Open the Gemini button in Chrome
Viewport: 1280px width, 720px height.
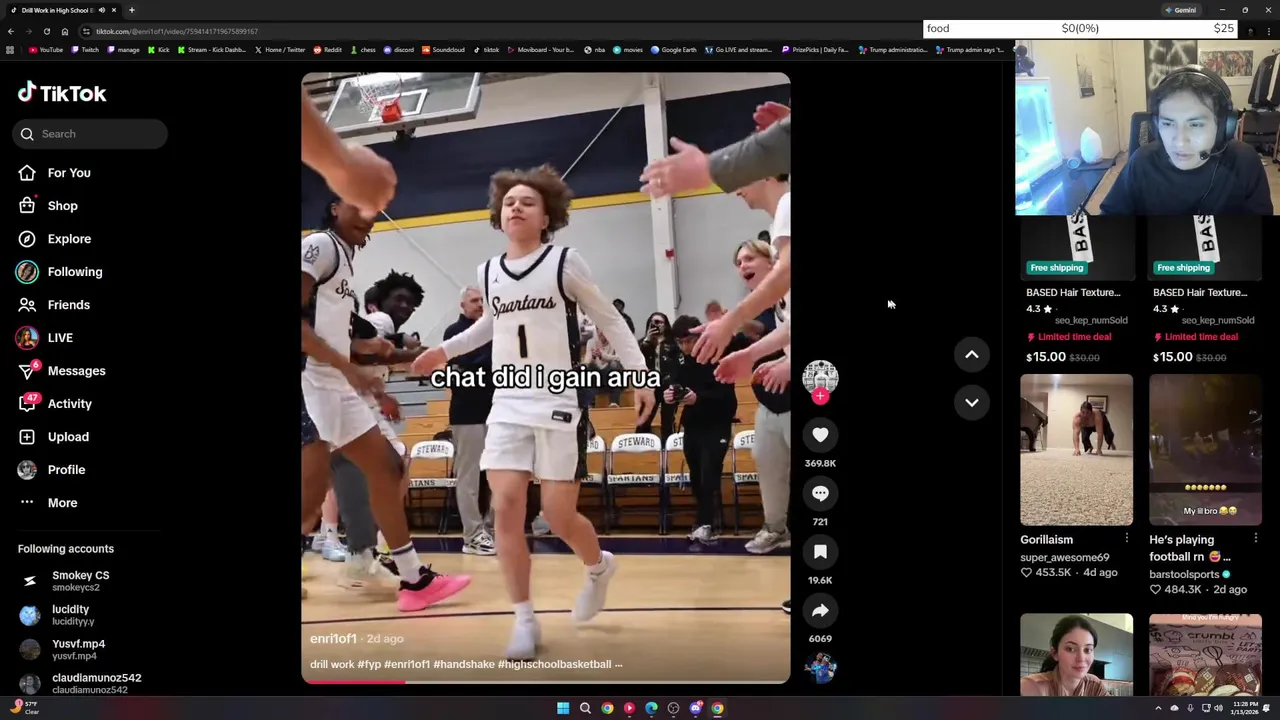point(1181,10)
